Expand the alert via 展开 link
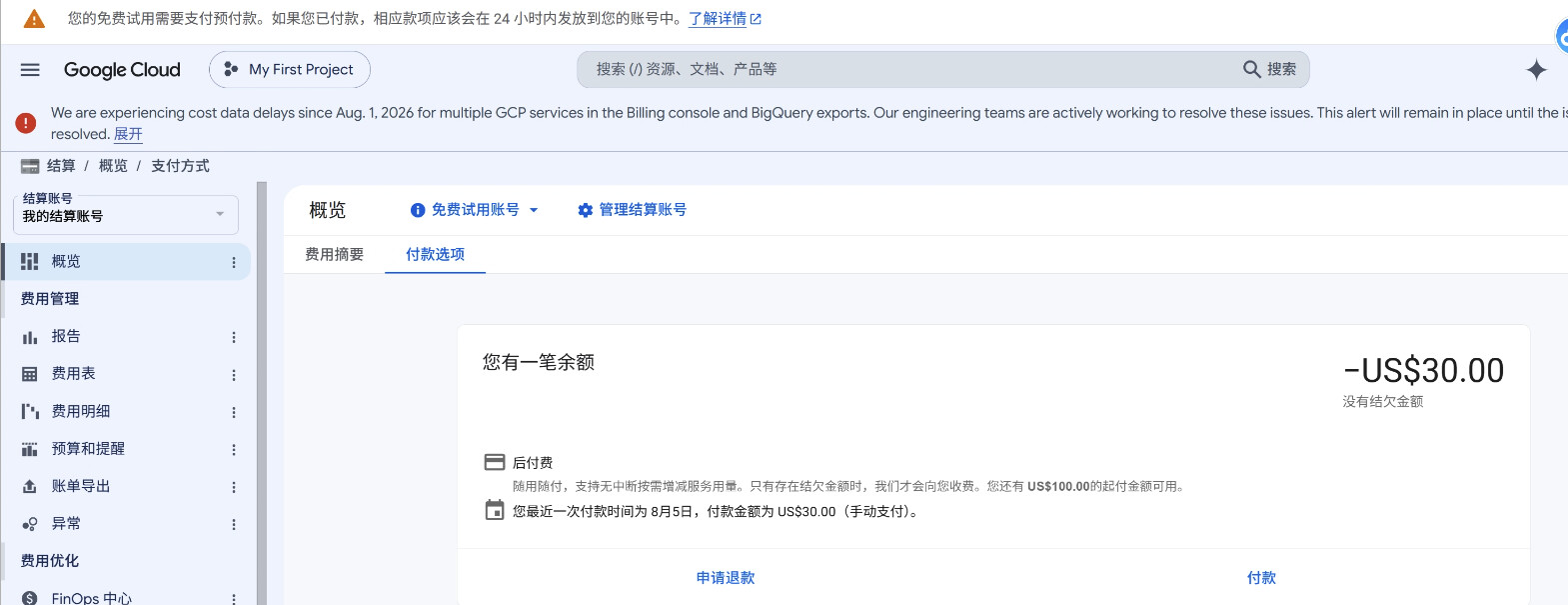Viewport: 1568px width, 605px height. pos(128,134)
